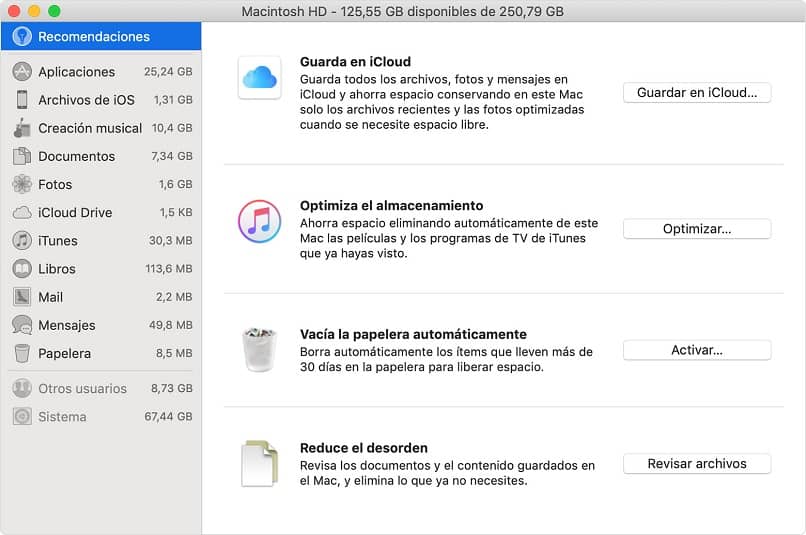The height and width of the screenshot is (535, 806).
Task: Click the Optimizar... button
Action: [x=697, y=229]
